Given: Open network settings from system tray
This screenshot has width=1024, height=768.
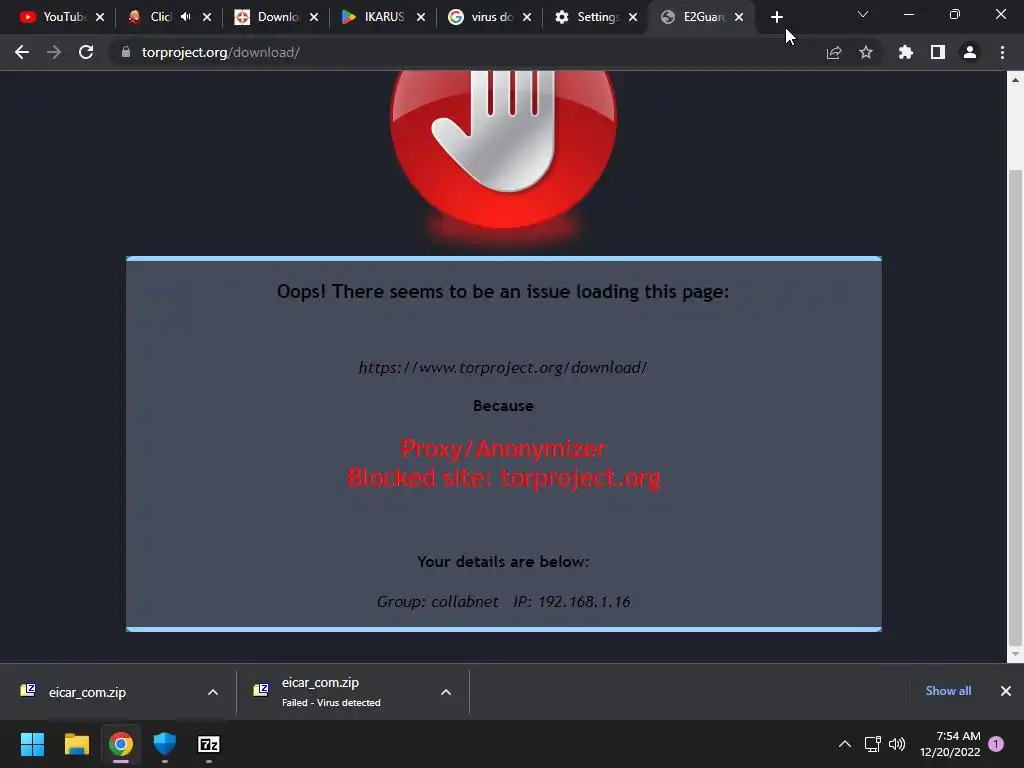Looking at the screenshot, I should (872, 744).
